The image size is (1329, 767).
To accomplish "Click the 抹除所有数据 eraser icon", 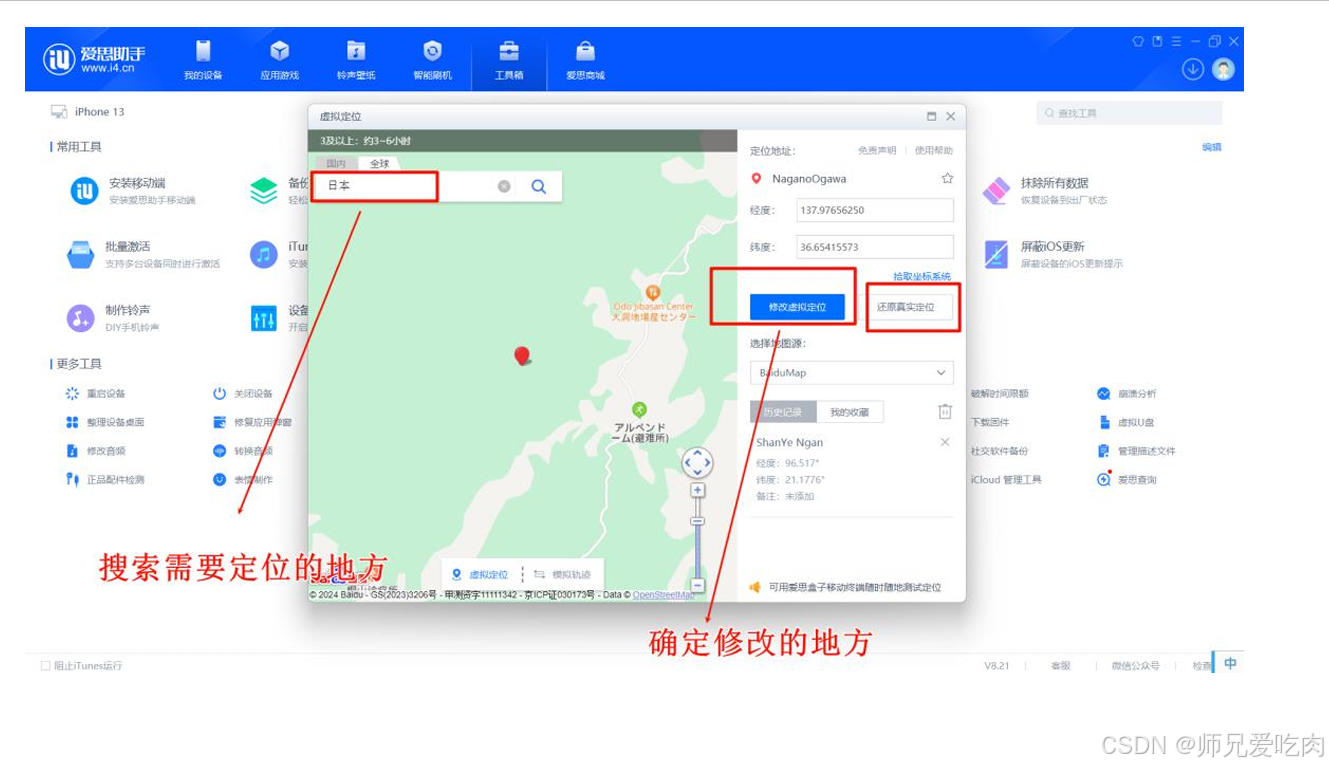I will (x=996, y=190).
